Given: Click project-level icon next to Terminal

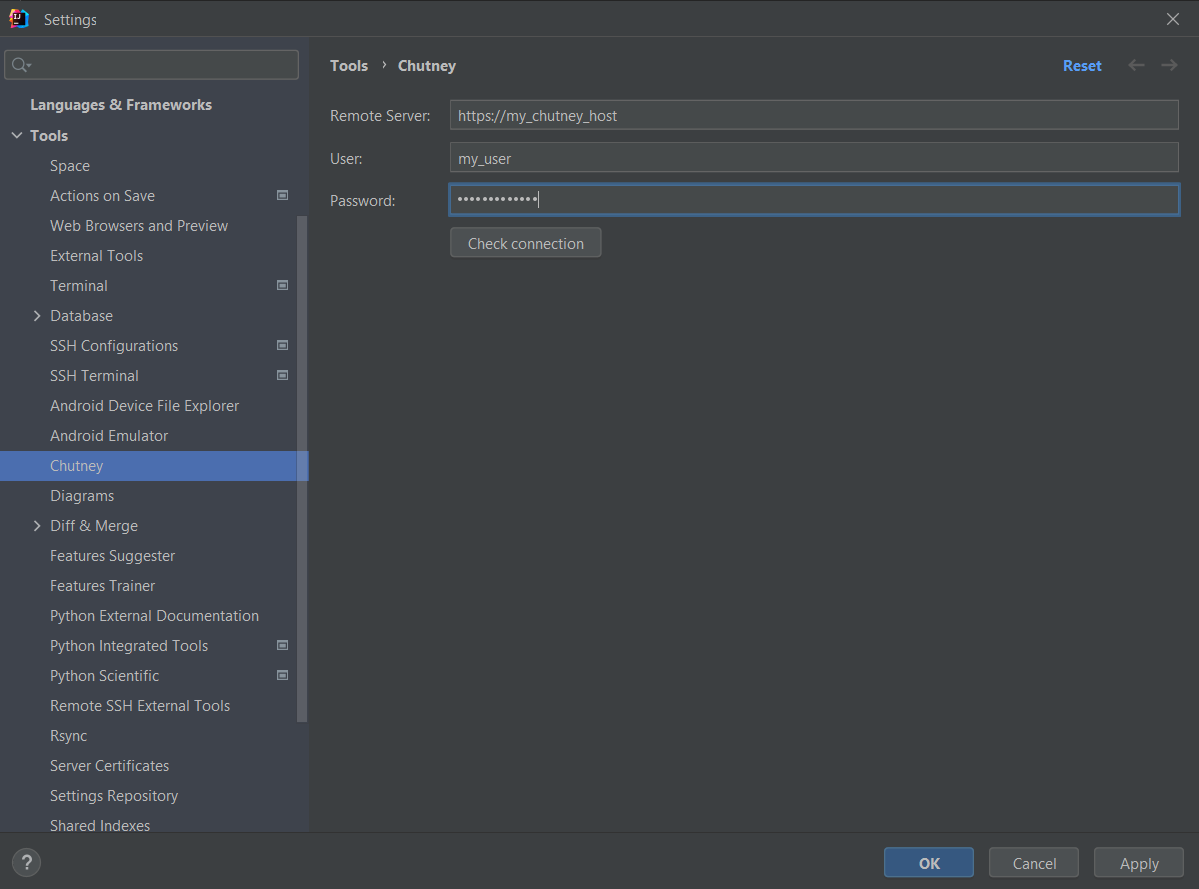Looking at the screenshot, I should point(282,285).
